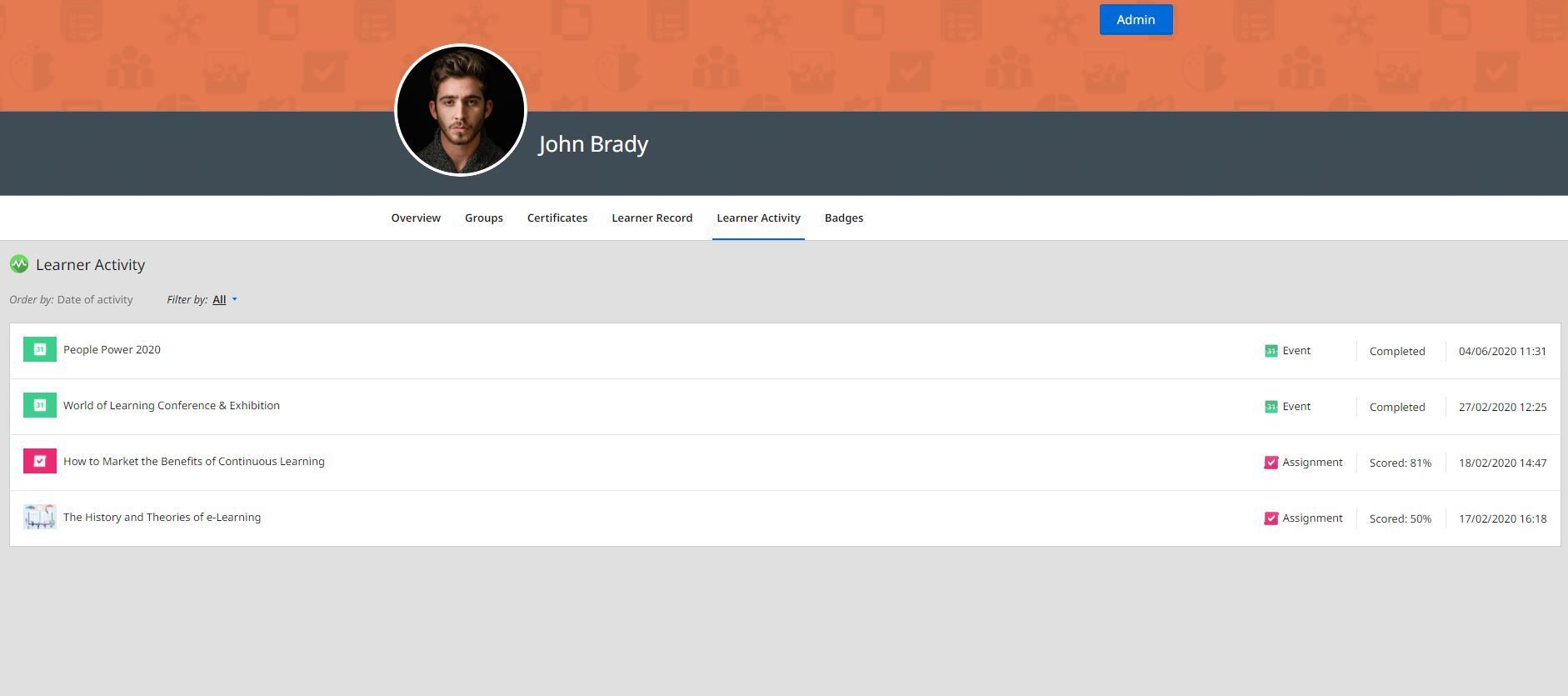
Task: Click the Filter by dropdown arrow
Action: [234, 299]
